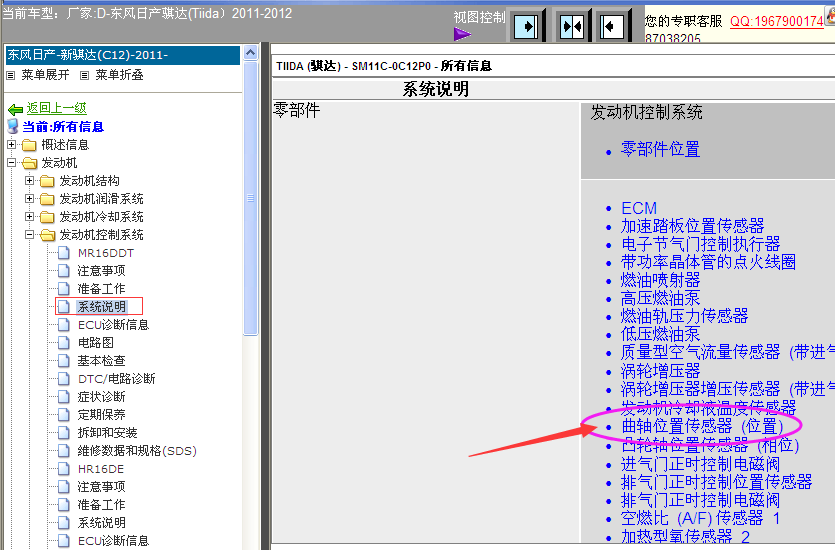The image size is (835, 550).
Task: Open the 排气门正时控制位置传感器 link
Action: click(716, 482)
